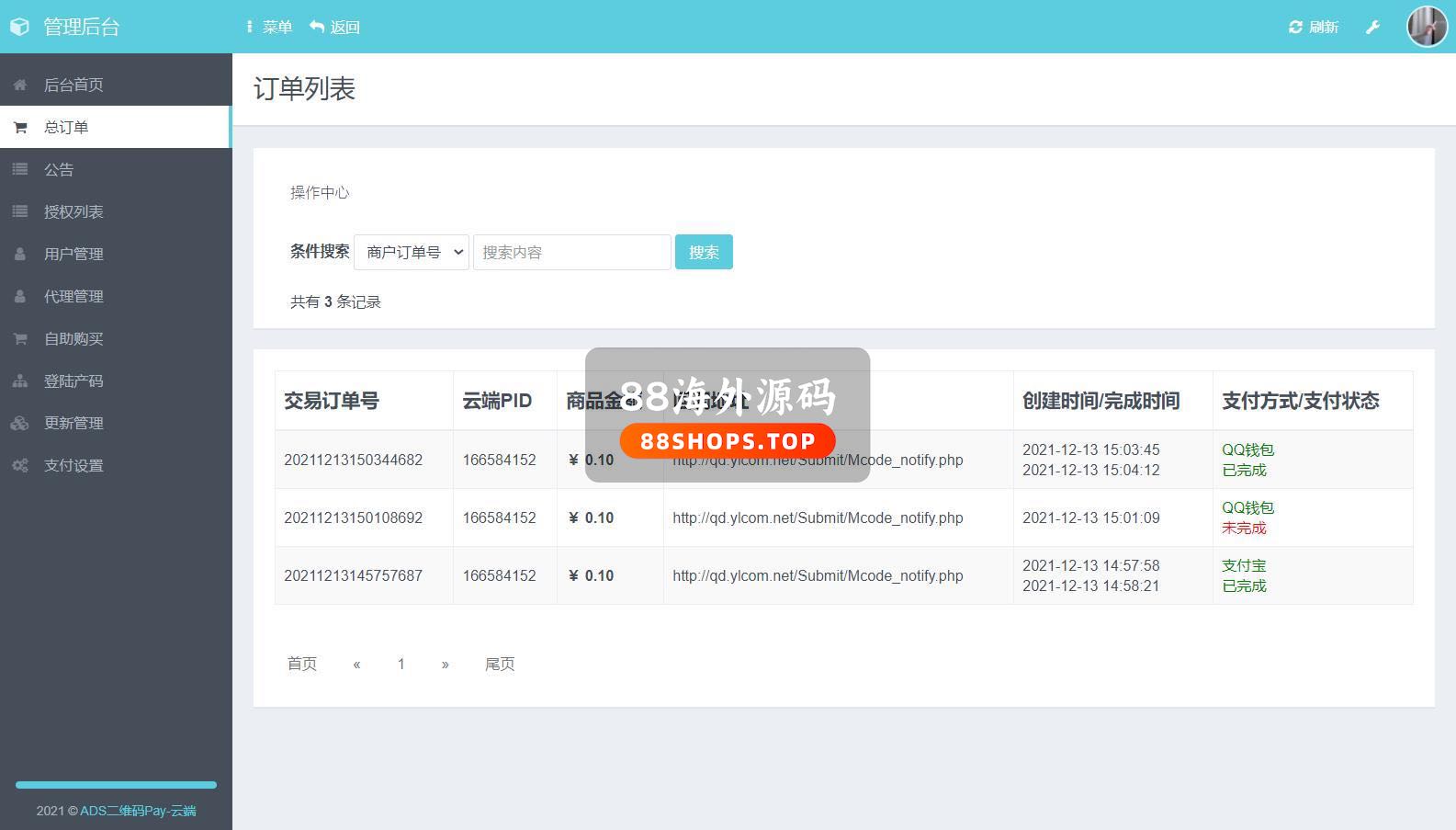
Task: Click the 首页 first page link
Action: 302,664
